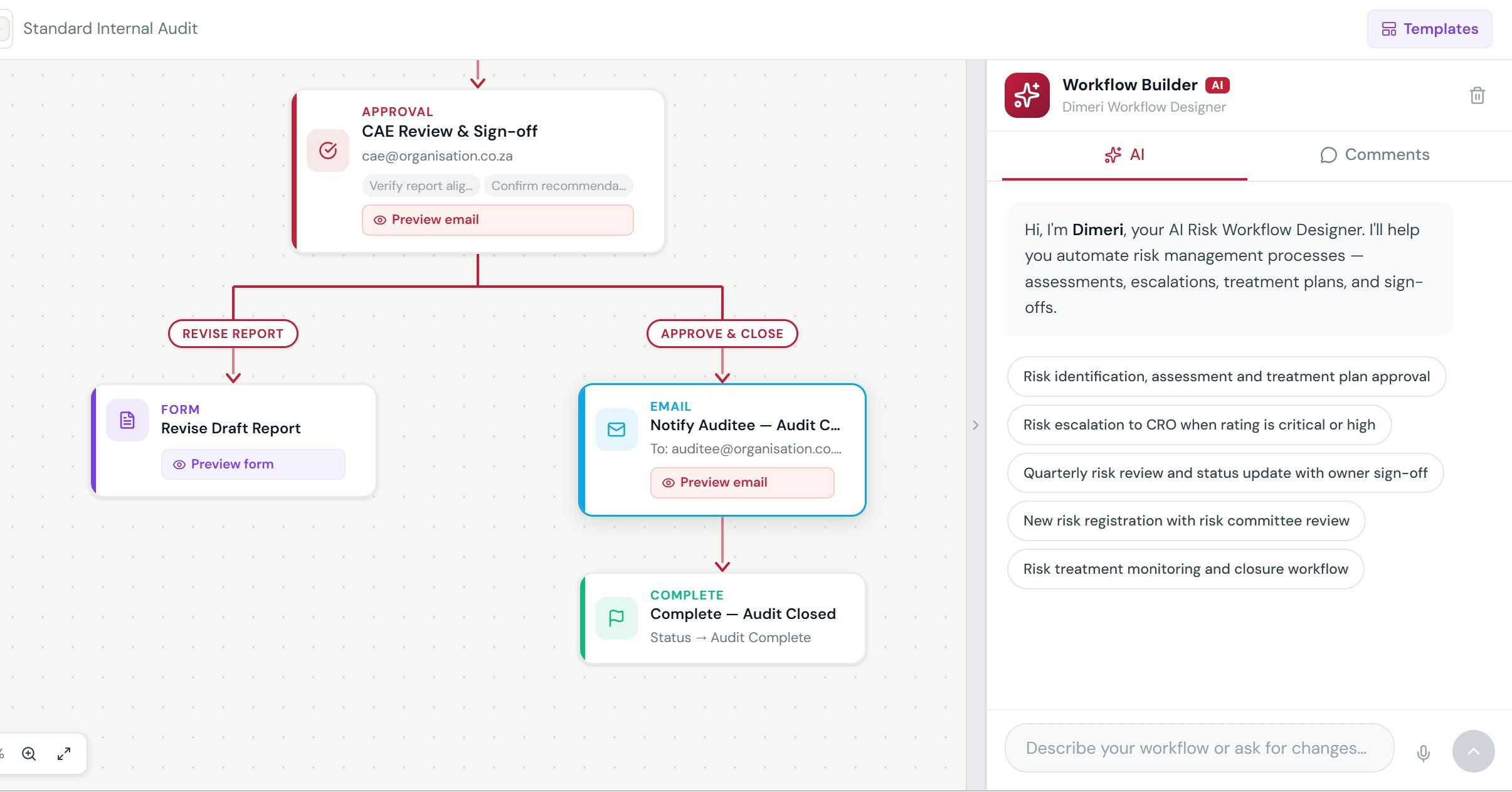Image resolution: width=1512 pixels, height=792 pixels.
Task: Preview email on Notify Auditee node
Action: pyautogui.click(x=742, y=482)
